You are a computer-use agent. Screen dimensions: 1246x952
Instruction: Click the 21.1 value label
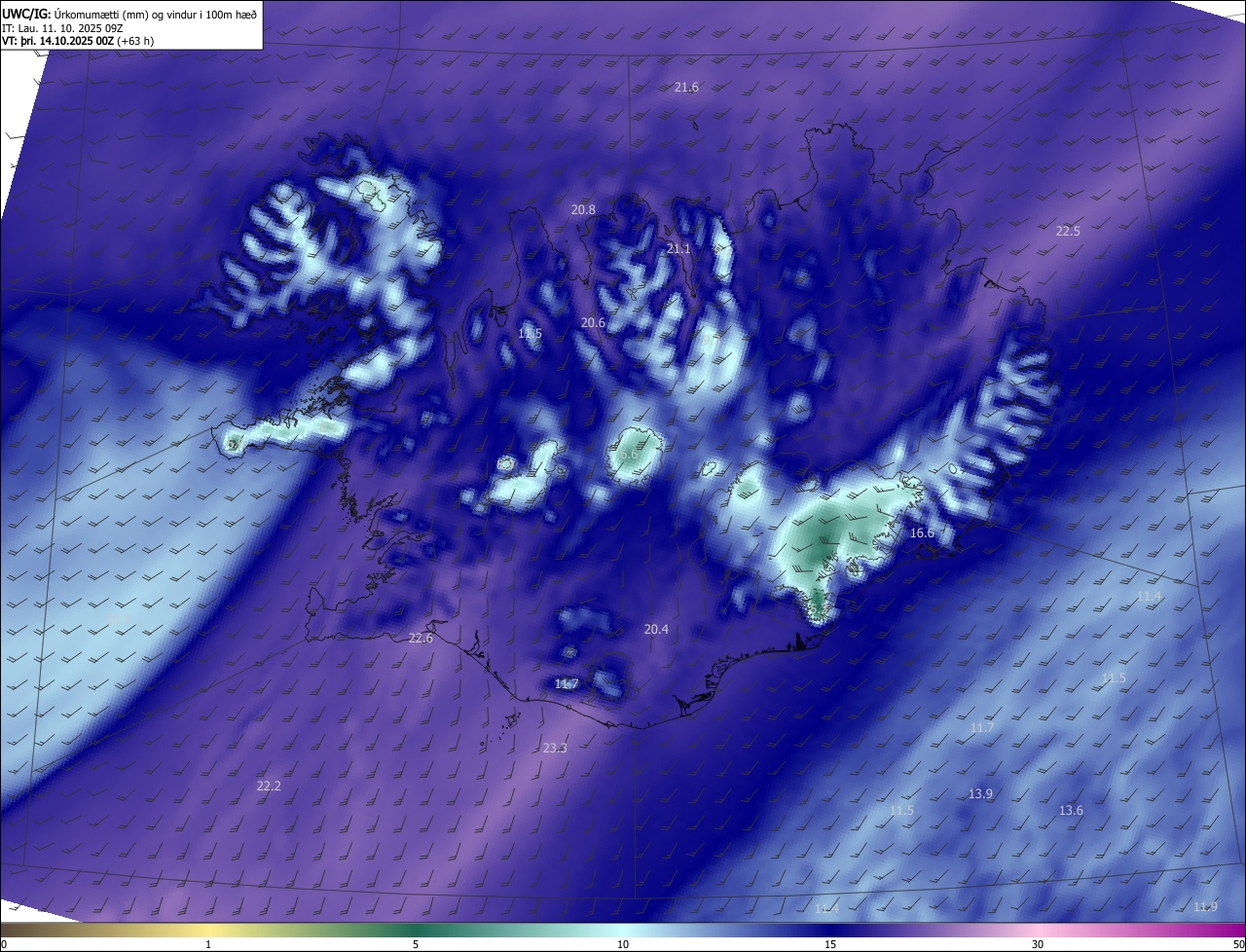pos(678,249)
